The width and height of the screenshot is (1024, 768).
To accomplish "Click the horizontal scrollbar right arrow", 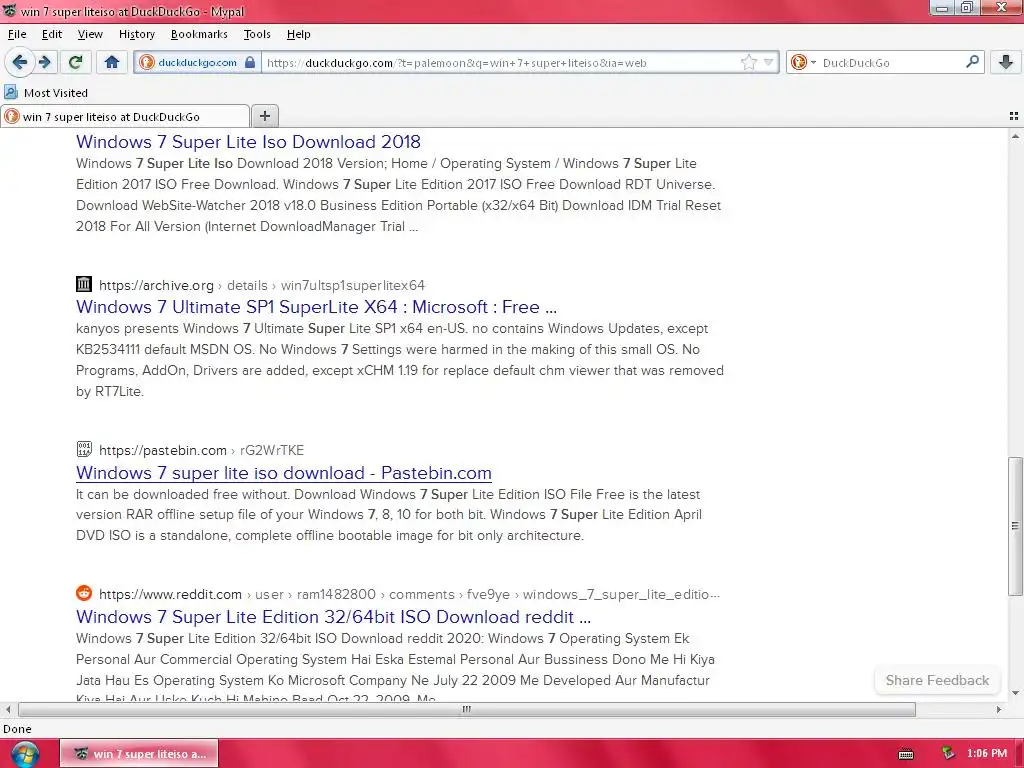I will coord(999,709).
